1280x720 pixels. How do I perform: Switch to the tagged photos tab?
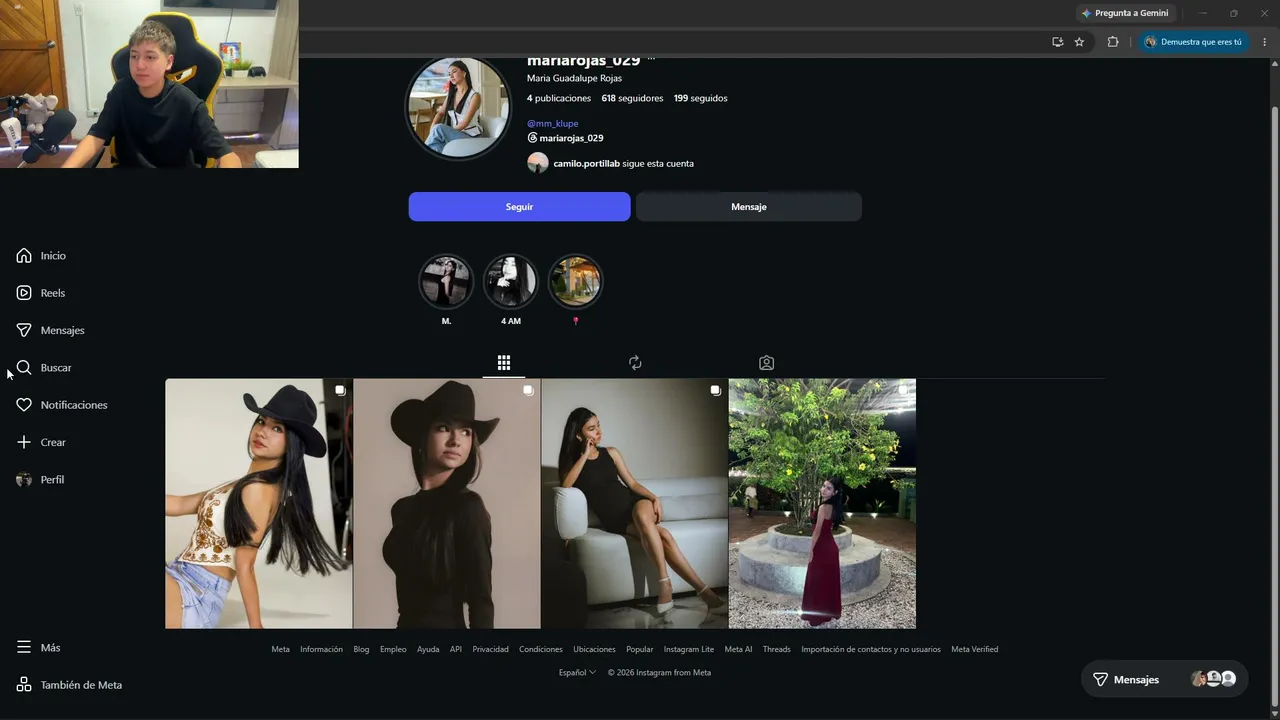point(766,363)
